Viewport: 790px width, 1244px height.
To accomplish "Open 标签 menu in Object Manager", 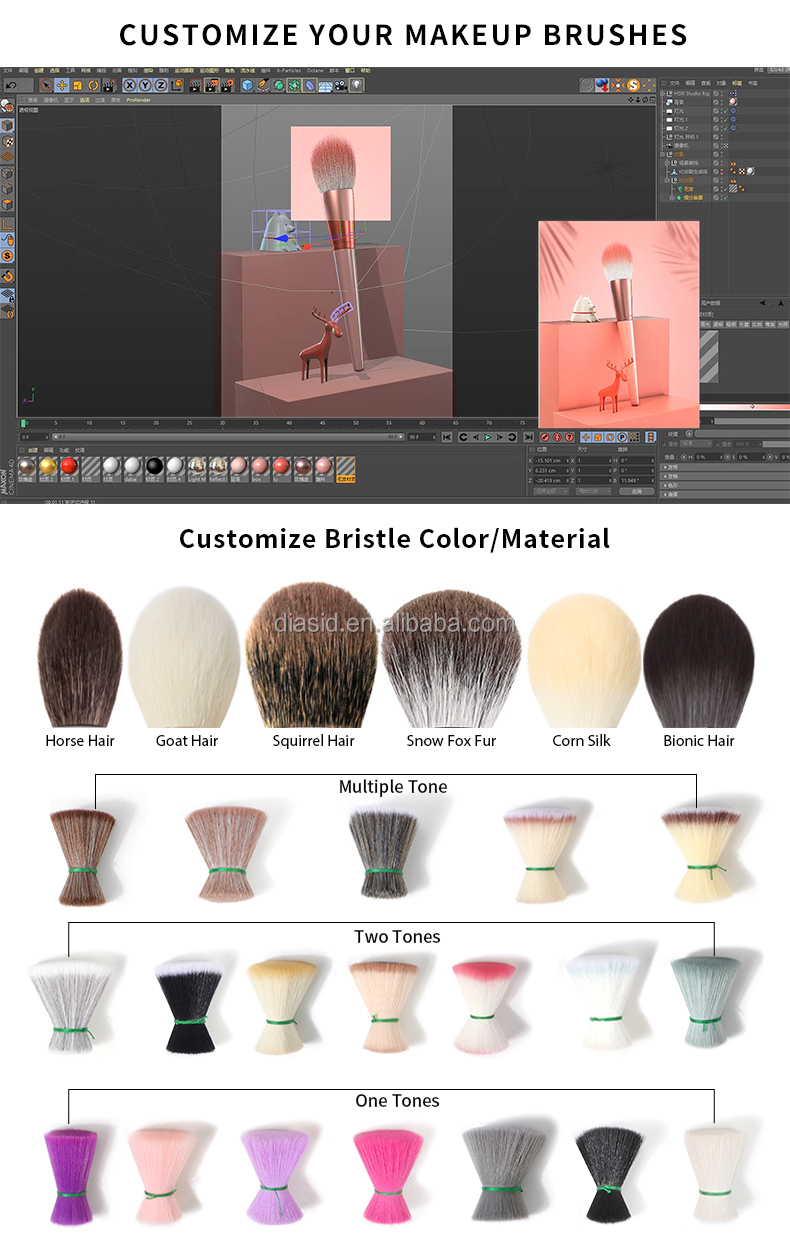I will coord(737,83).
